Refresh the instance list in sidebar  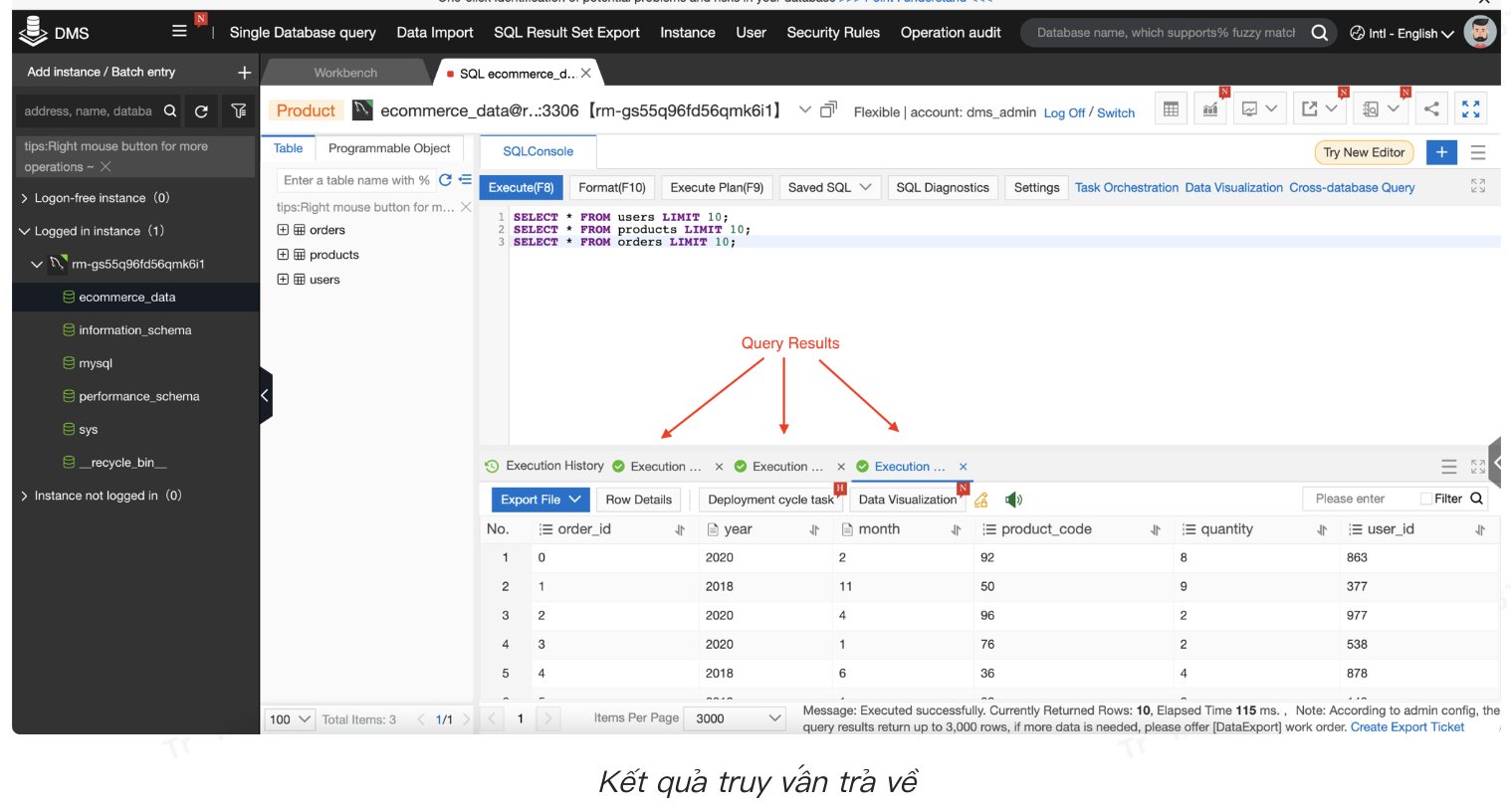[201, 111]
